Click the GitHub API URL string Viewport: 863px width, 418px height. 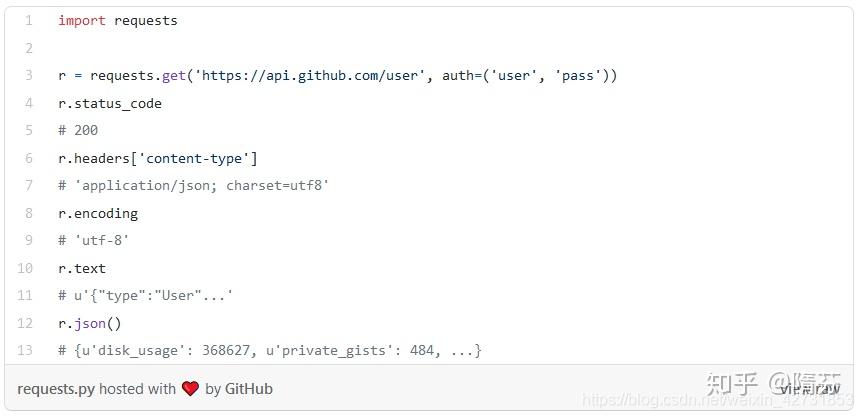[308, 76]
